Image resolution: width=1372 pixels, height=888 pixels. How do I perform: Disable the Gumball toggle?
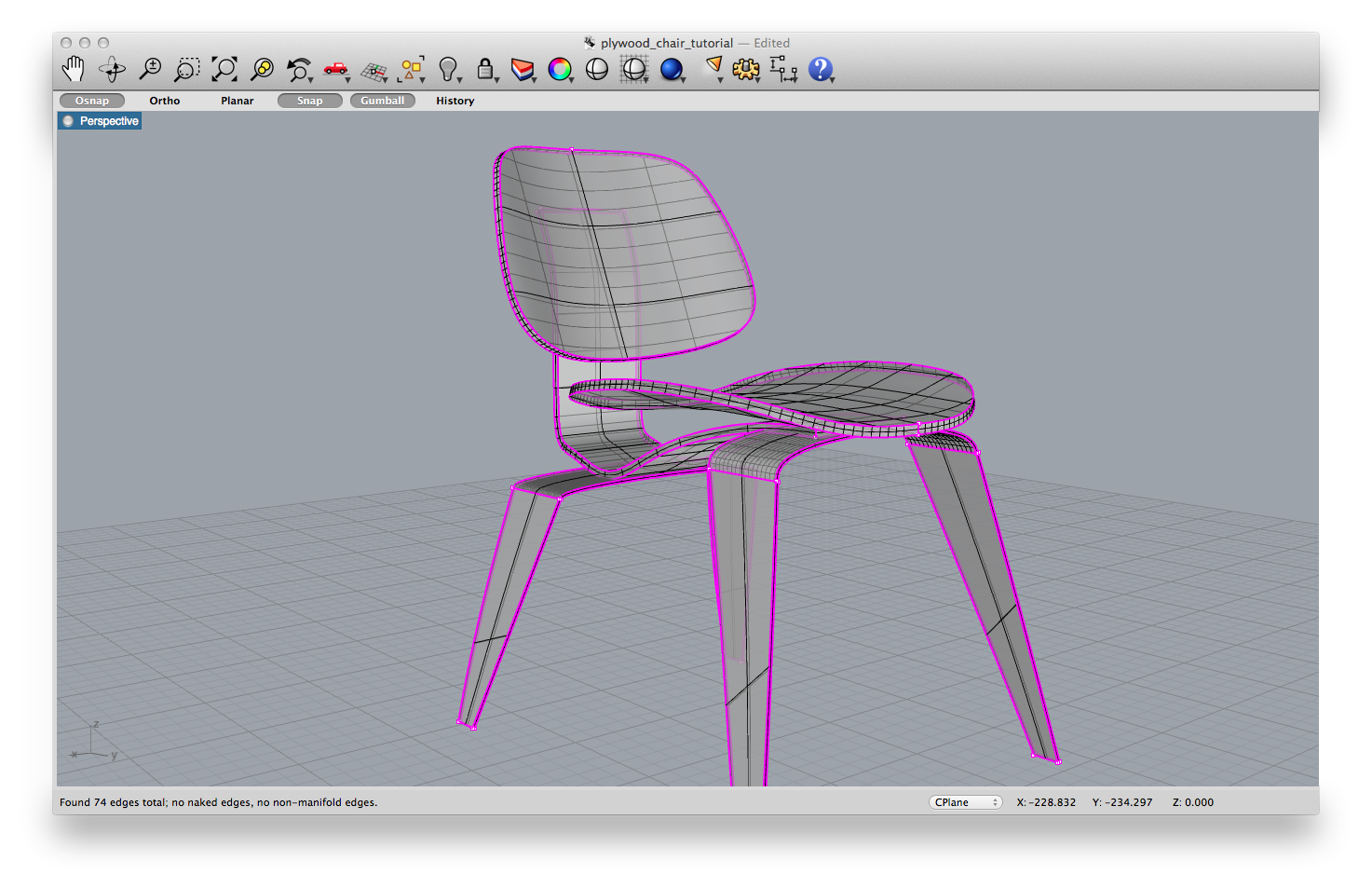pyautogui.click(x=382, y=101)
